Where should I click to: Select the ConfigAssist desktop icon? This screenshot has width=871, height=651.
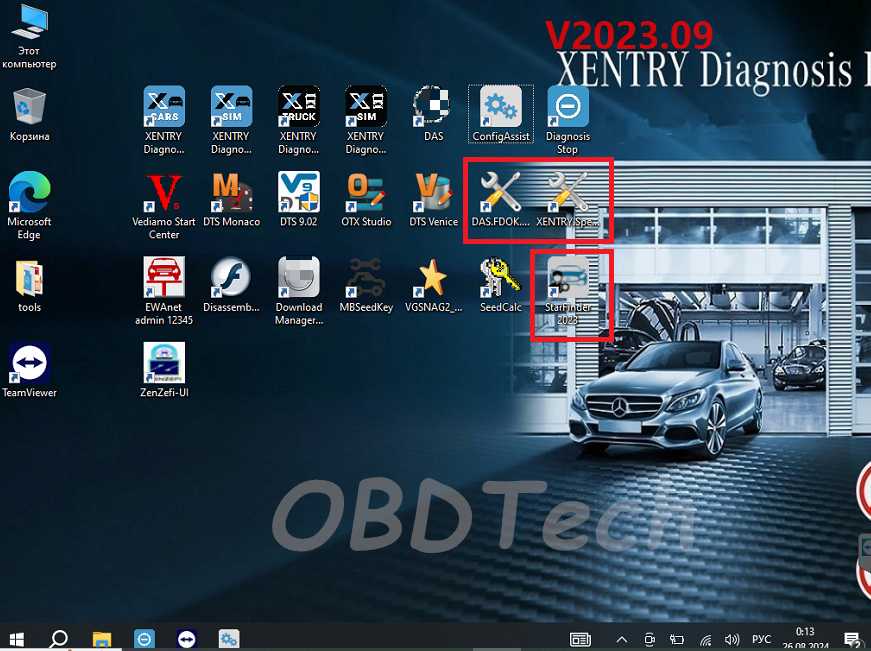(x=500, y=113)
